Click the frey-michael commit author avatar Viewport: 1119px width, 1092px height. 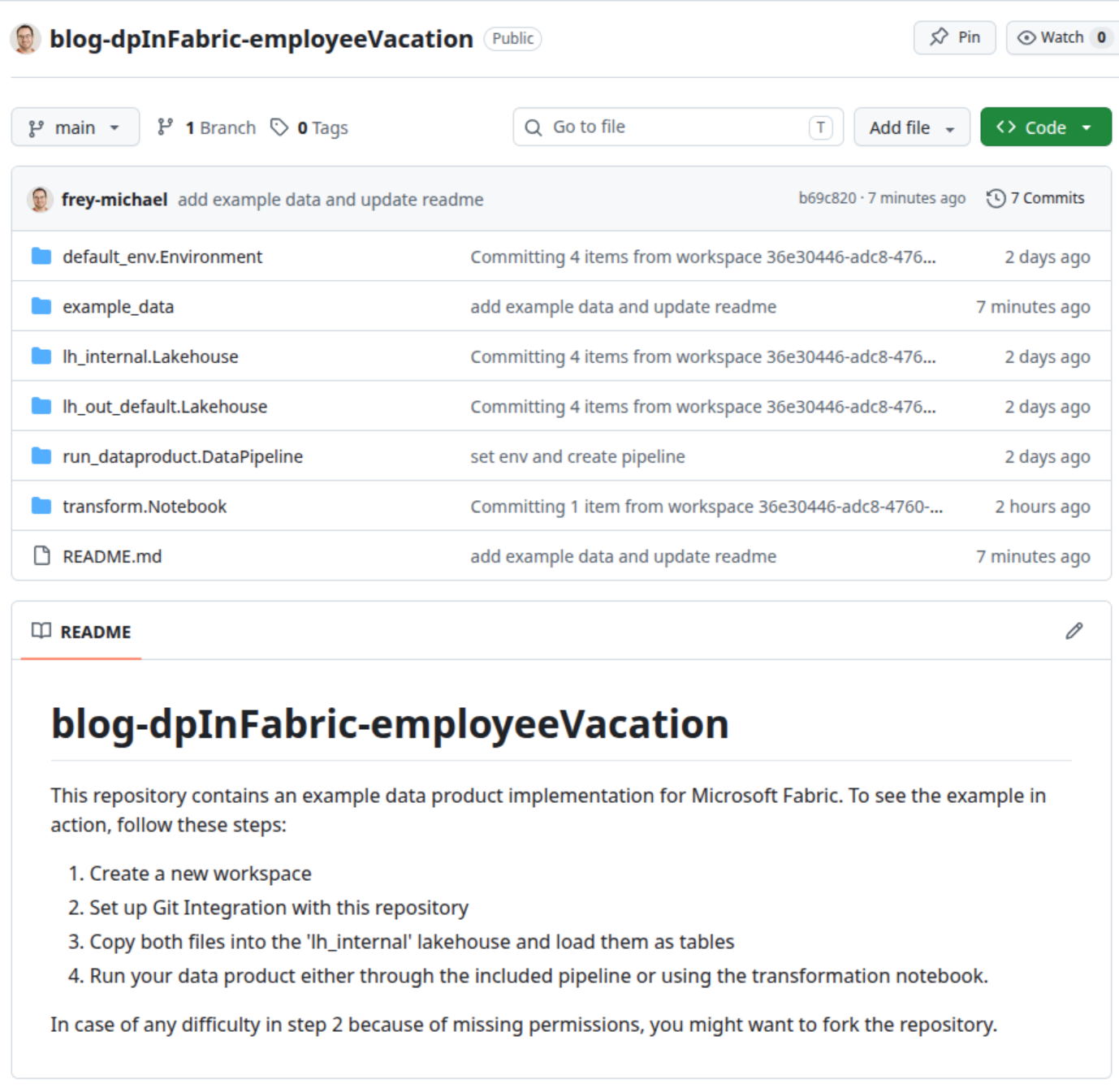(x=40, y=199)
